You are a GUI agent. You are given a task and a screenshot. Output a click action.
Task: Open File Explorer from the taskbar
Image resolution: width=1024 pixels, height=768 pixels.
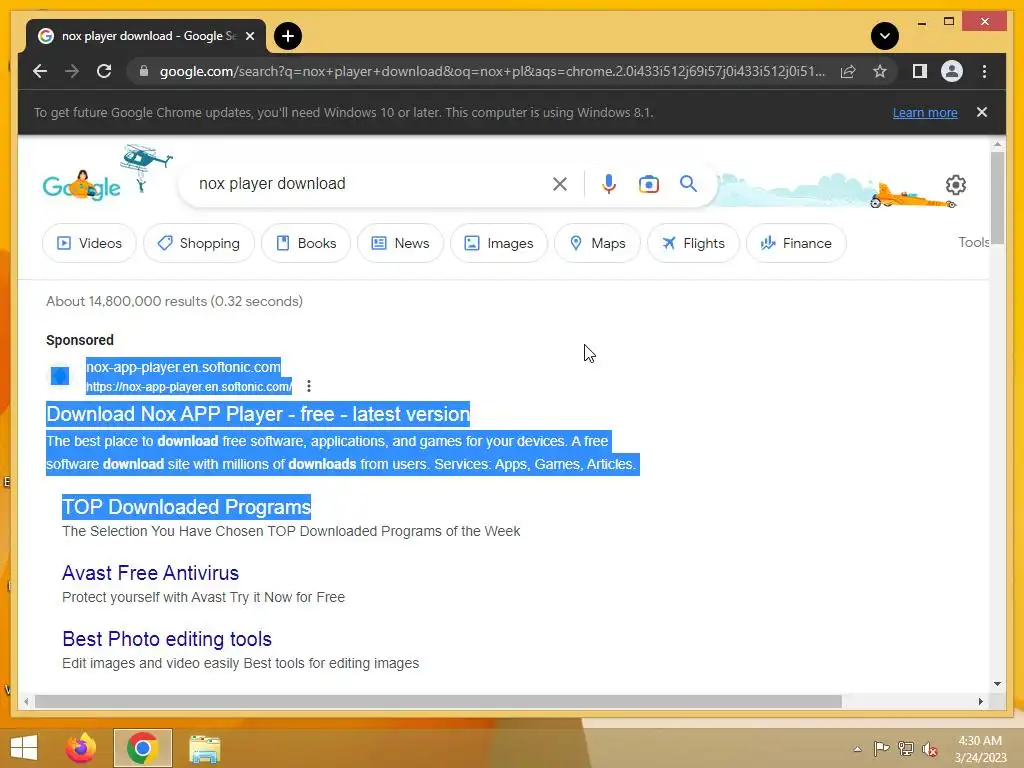click(x=204, y=748)
